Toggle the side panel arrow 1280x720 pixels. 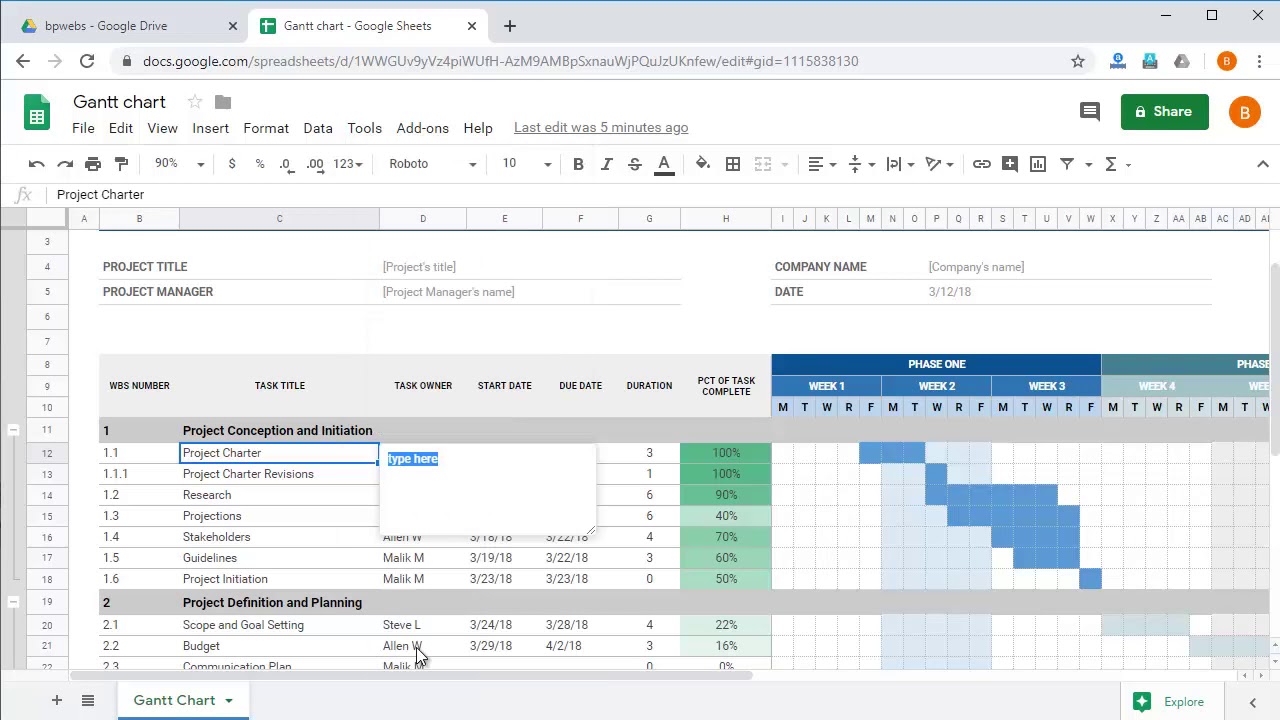[x=1253, y=702]
